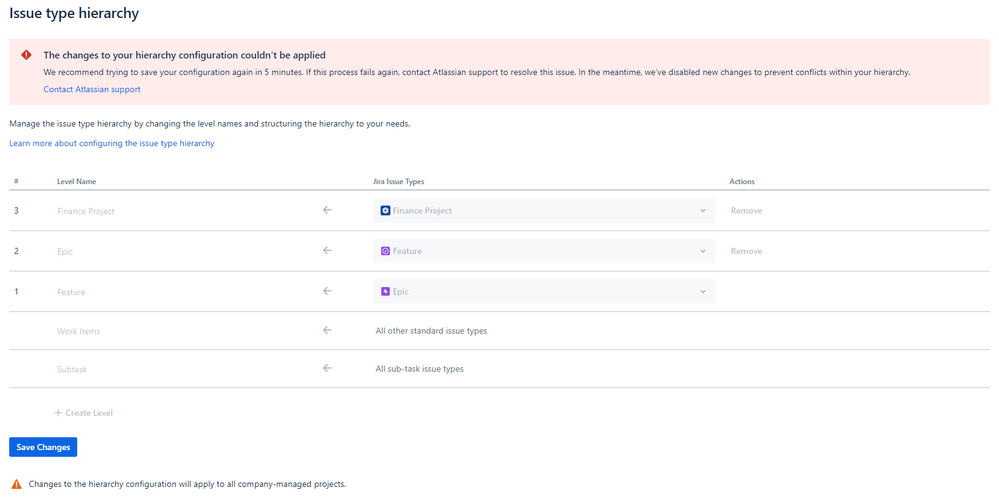
Task: Click Create Level
Action: (83, 413)
